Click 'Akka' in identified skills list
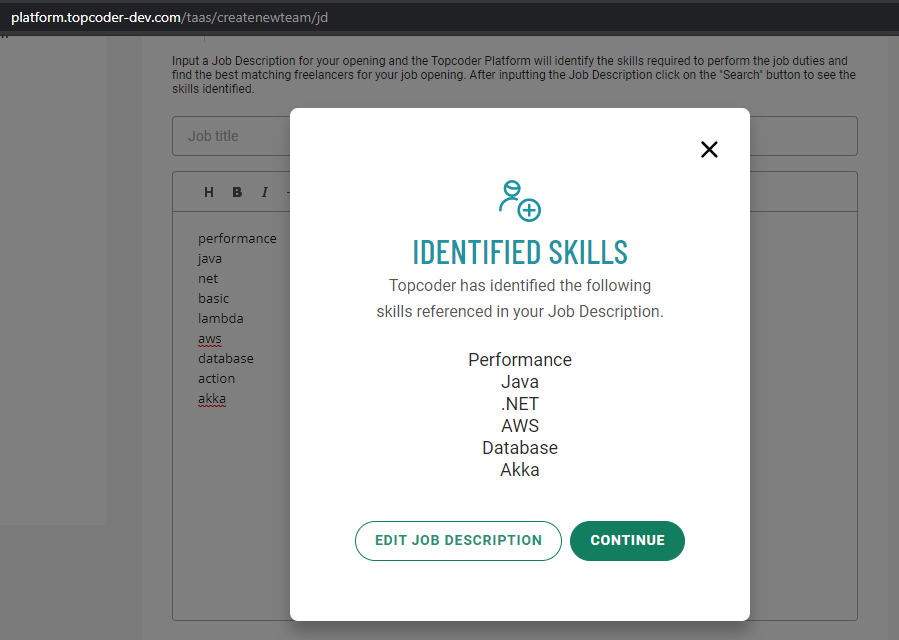The width and height of the screenshot is (899, 640). point(520,470)
